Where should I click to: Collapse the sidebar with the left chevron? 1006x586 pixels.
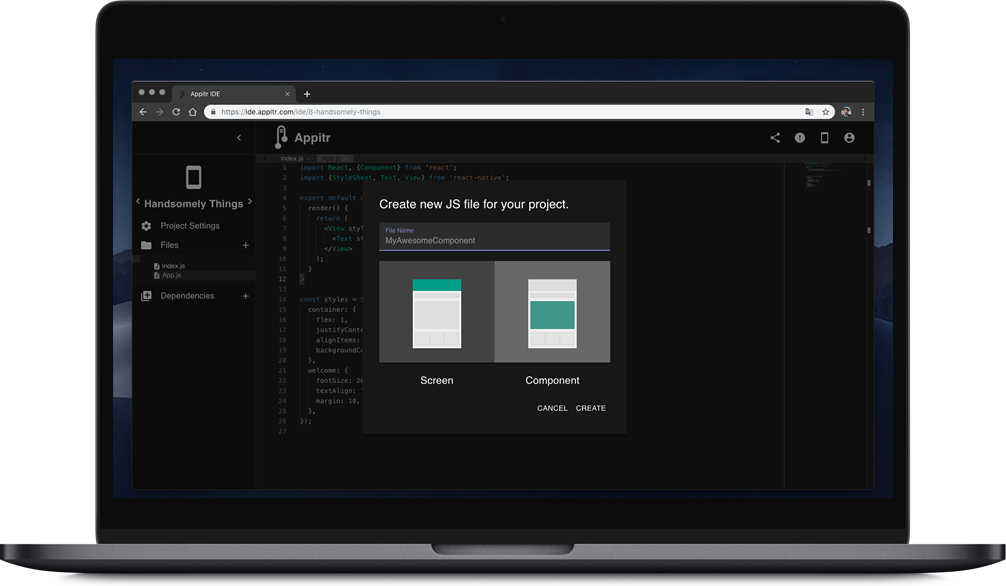(239, 138)
